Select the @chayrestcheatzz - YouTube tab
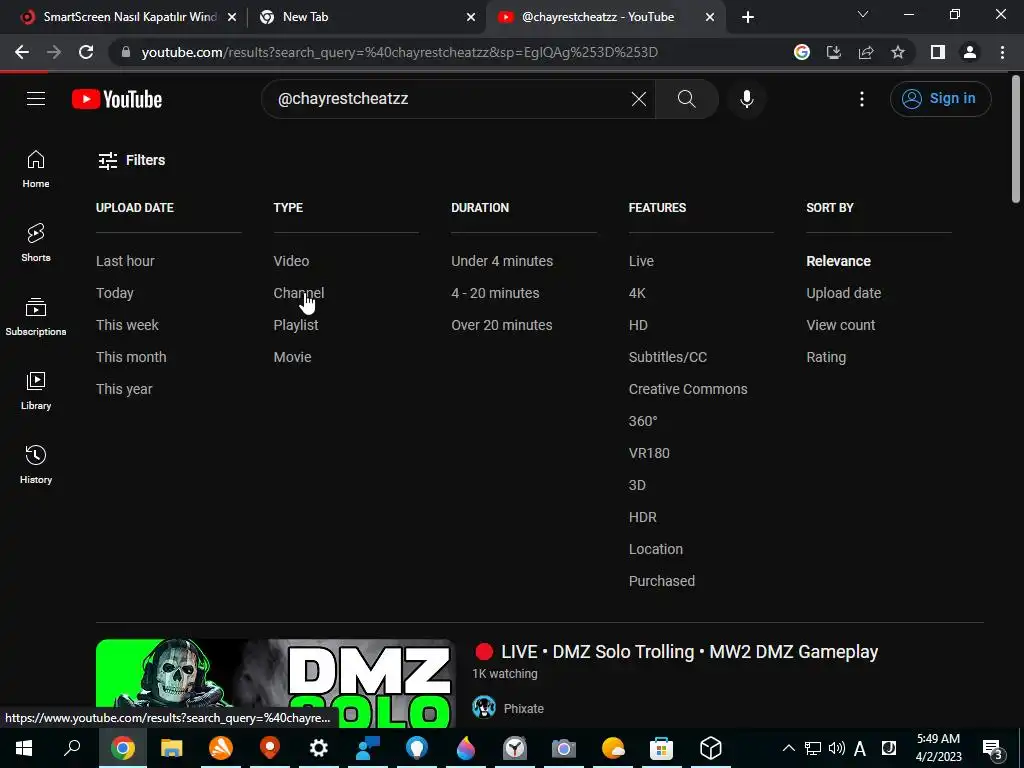Viewport: 1024px width, 768px height. (x=604, y=17)
